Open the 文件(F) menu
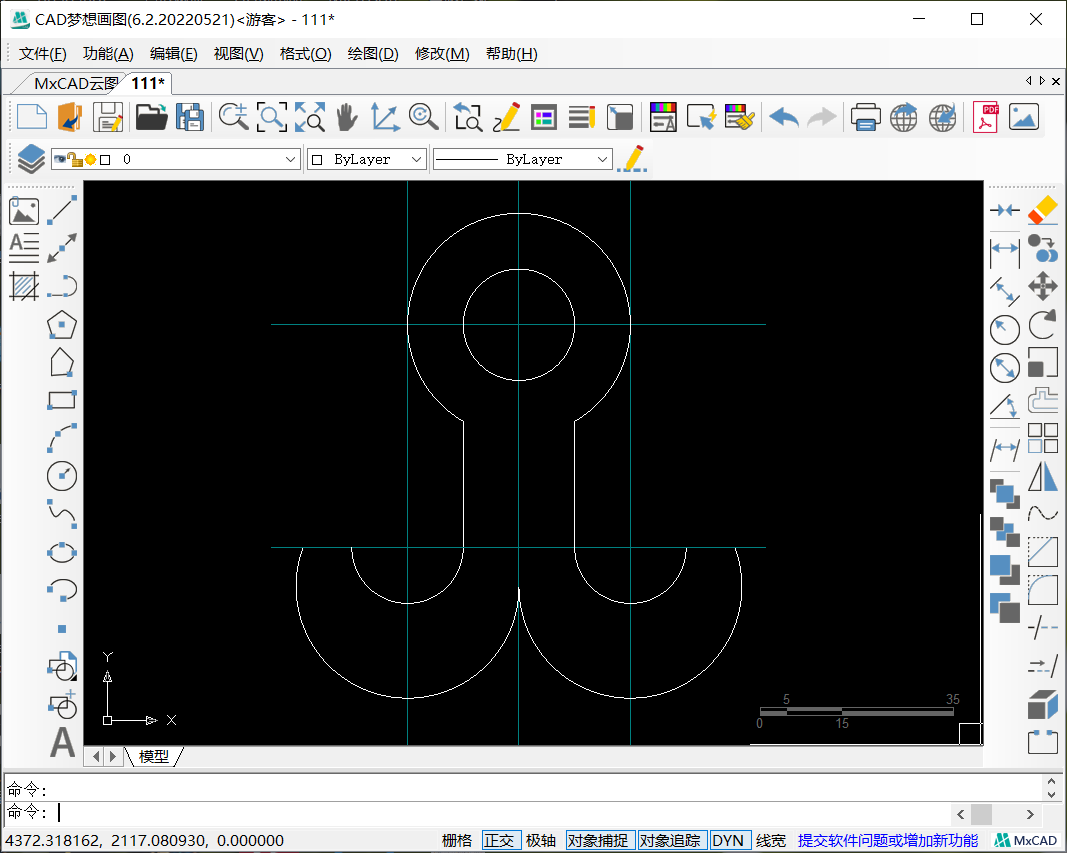Image resolution: width=1067 pixels, height=853 pixels. [x=43, y=54]
